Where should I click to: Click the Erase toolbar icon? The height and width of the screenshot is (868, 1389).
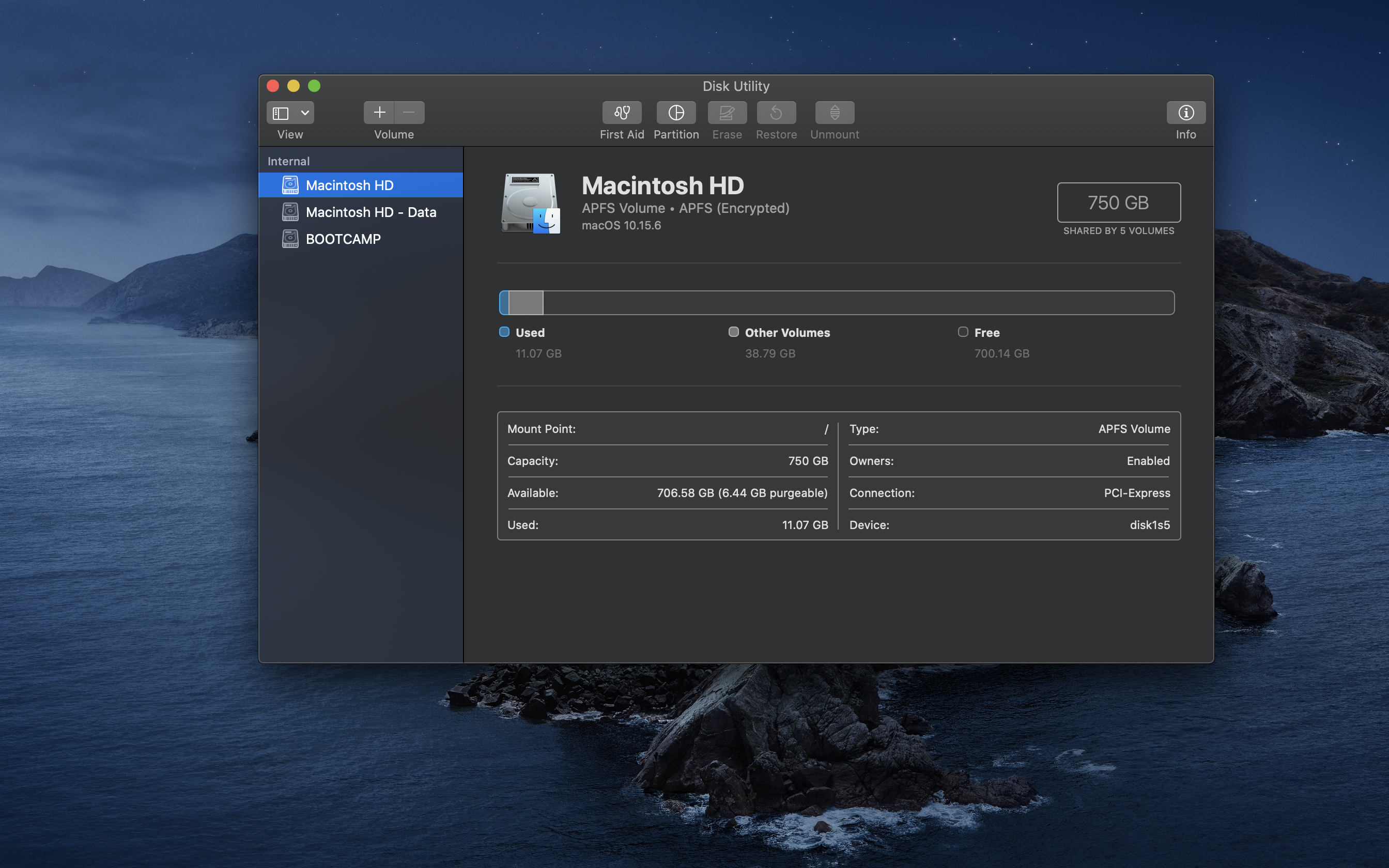(727, 113)
